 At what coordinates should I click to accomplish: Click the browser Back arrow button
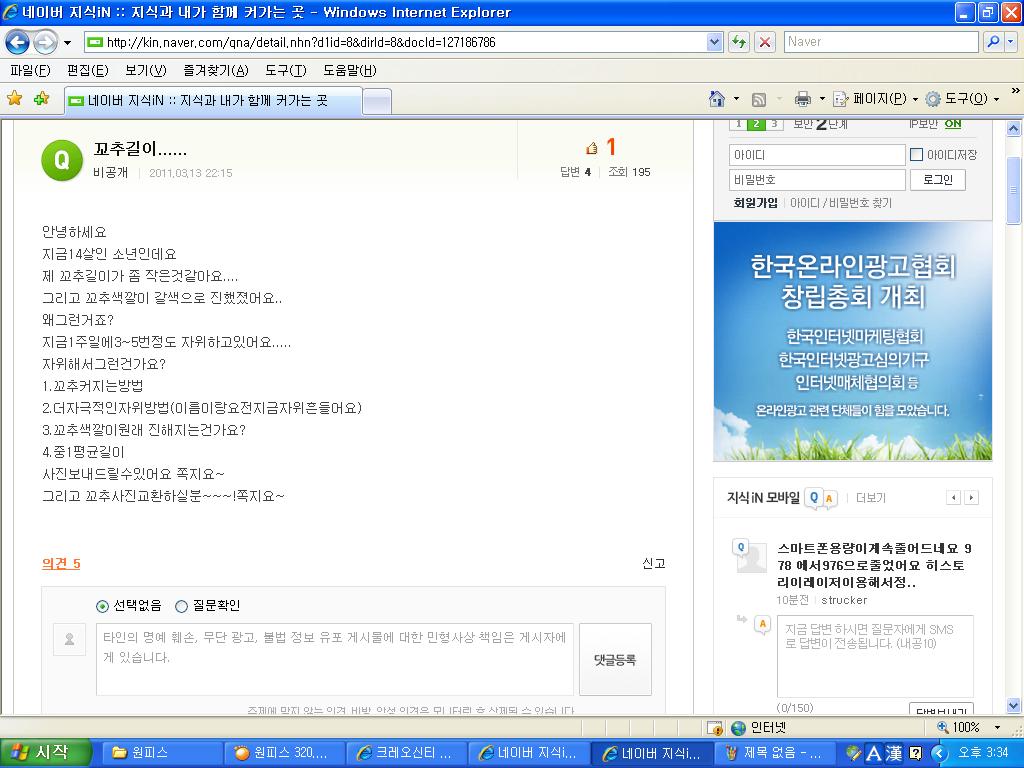(17, 42)
